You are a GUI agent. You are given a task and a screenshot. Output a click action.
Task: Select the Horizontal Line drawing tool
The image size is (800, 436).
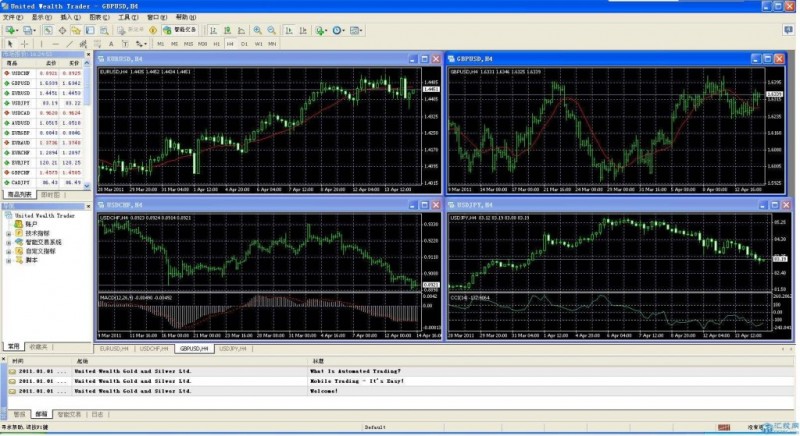(x=56, y=44)
